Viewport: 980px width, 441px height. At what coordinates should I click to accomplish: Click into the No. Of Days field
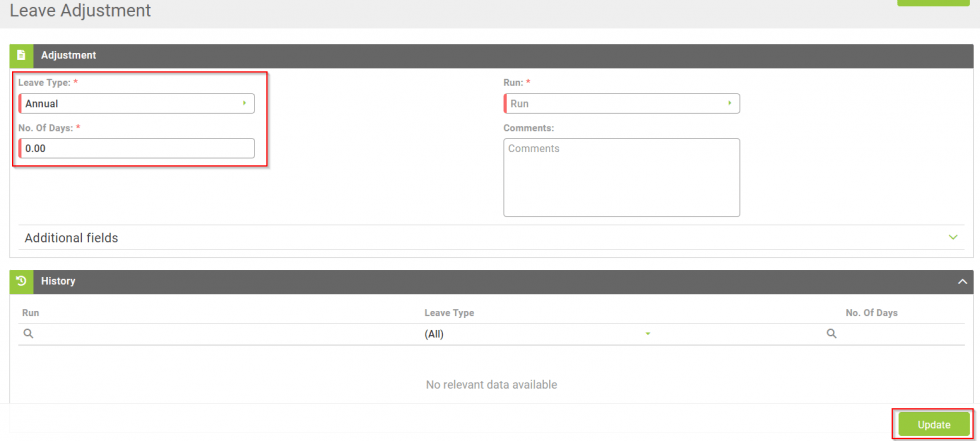(136, 148)
